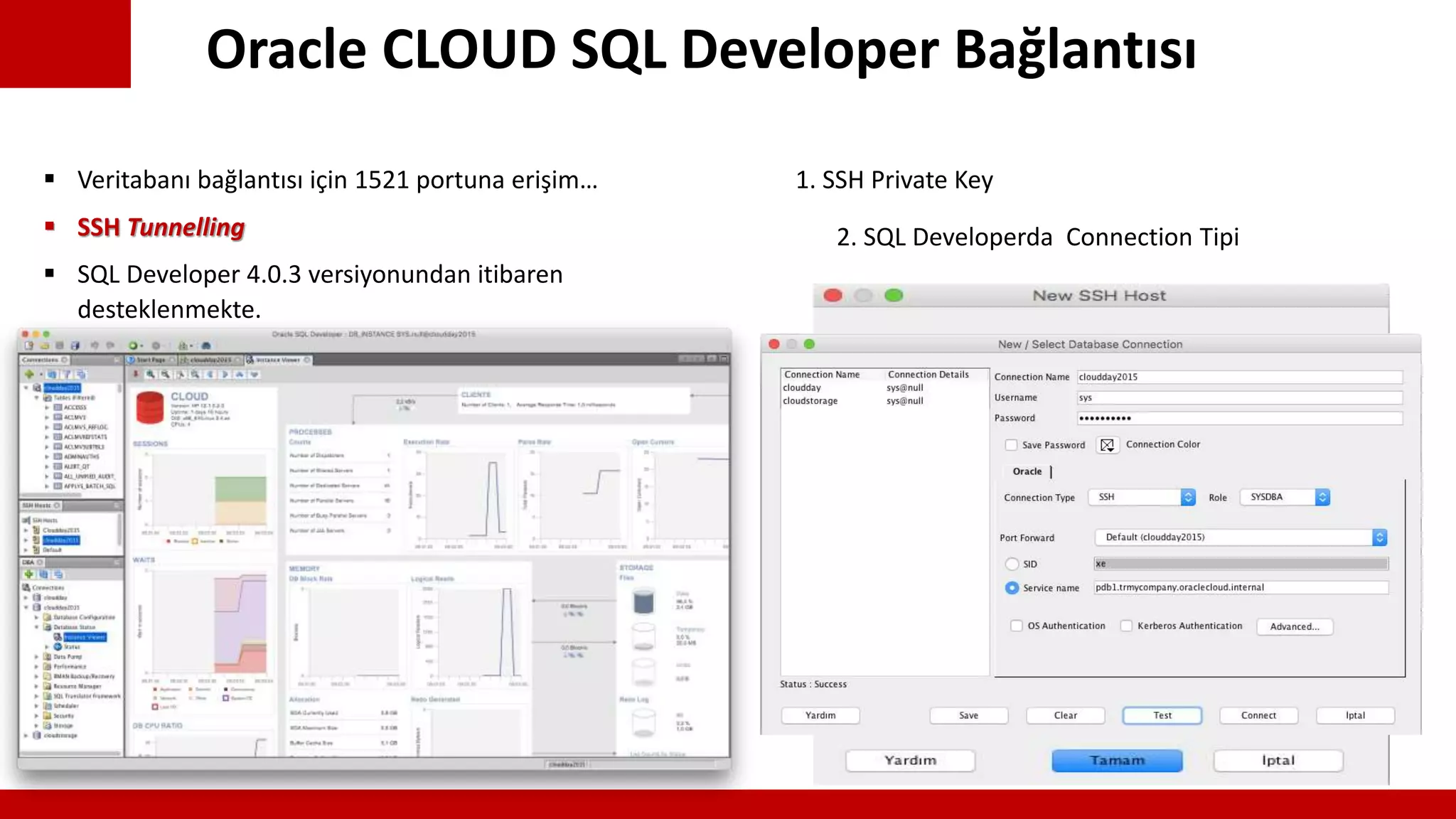Click Clear button in connection dialog
The image size is (1456, 819).
click(1065, 715)
